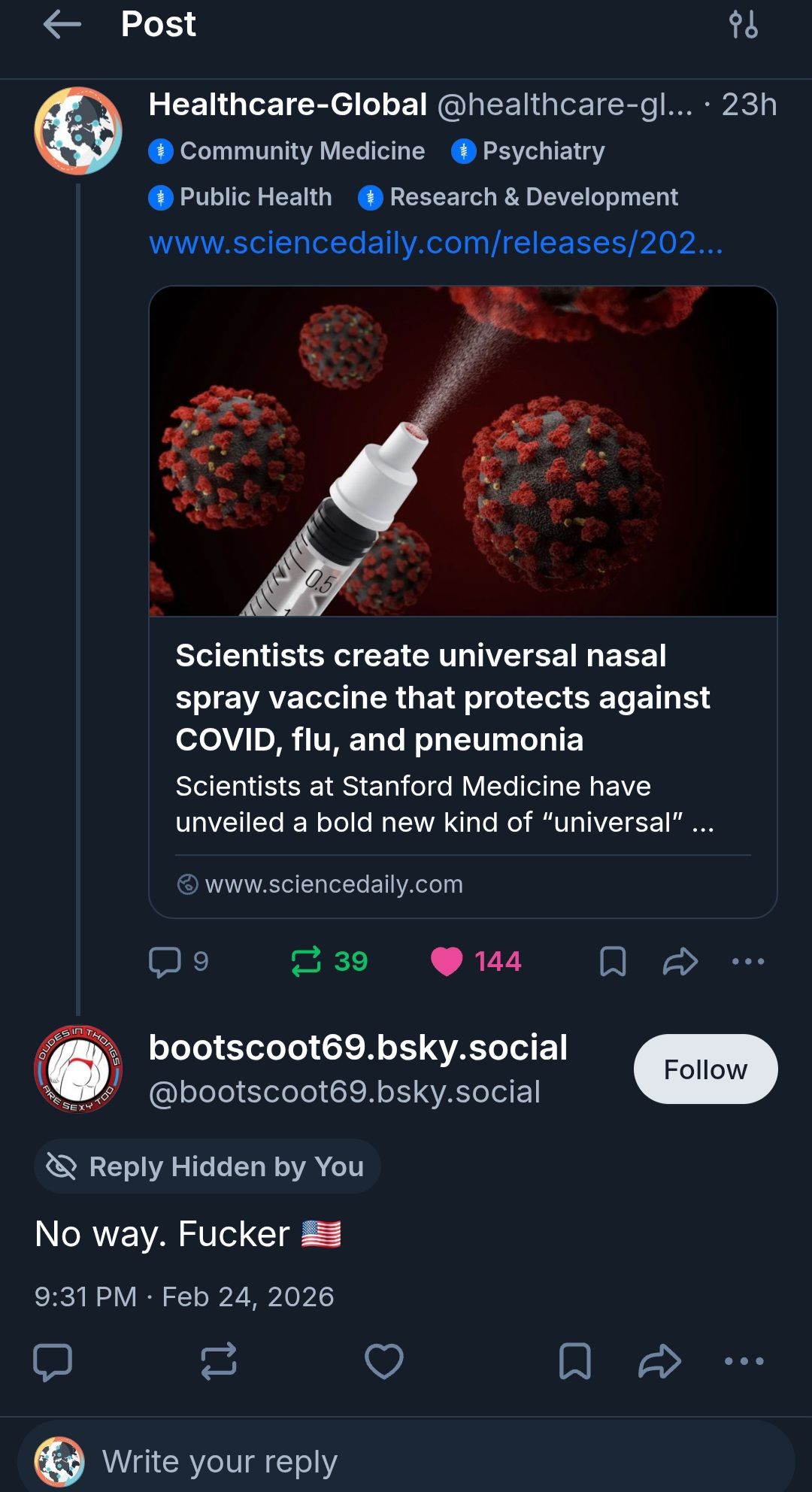812x1492 pixels.
Task: Like the hidden reply
Action: click(x=383, y=1361)
